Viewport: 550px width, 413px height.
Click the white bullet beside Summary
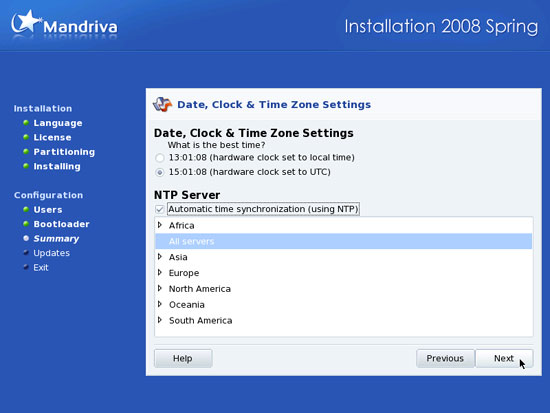(26, 238)
